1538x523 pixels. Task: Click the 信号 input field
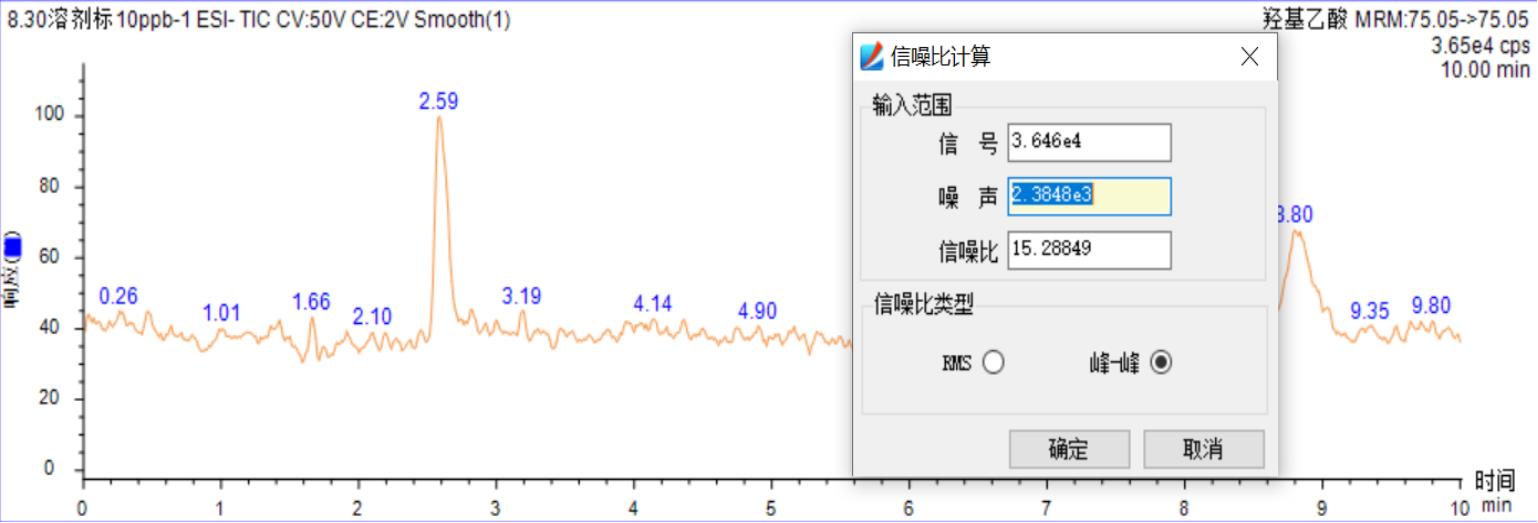coord(1089,142)
